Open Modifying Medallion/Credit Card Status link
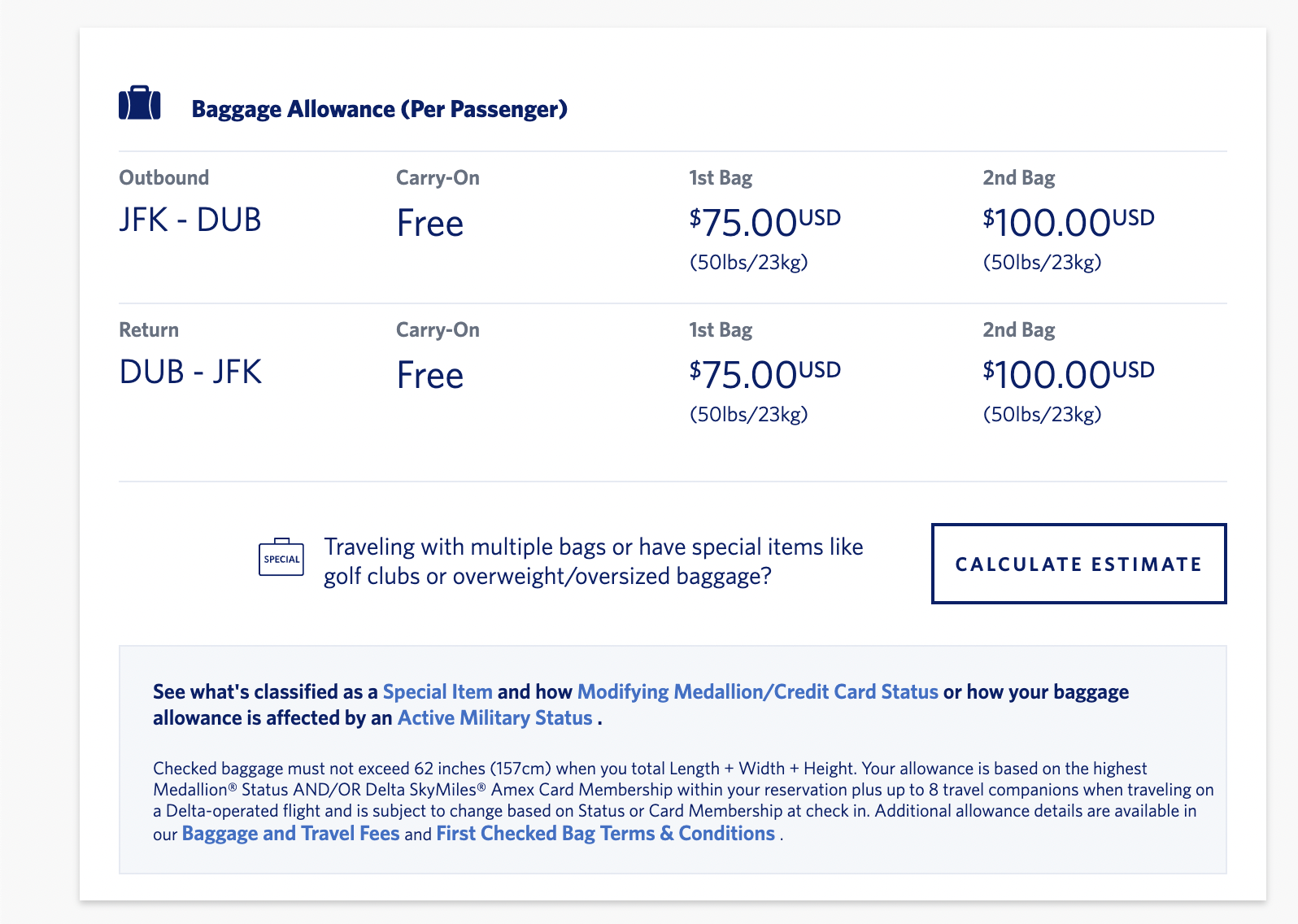1298x924 pixels. click(x=757, y=692)
